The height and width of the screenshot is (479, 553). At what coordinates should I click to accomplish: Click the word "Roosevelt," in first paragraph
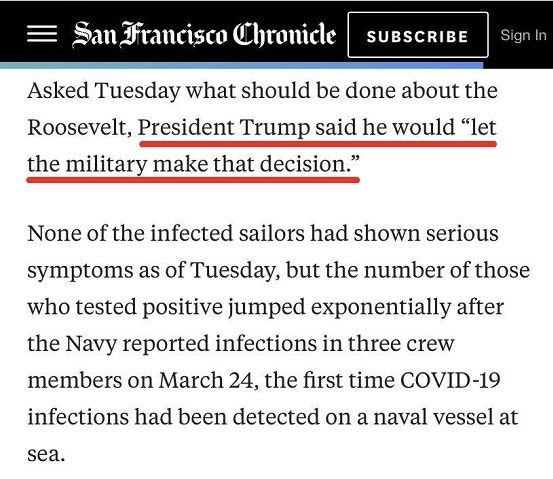(79, 127)
